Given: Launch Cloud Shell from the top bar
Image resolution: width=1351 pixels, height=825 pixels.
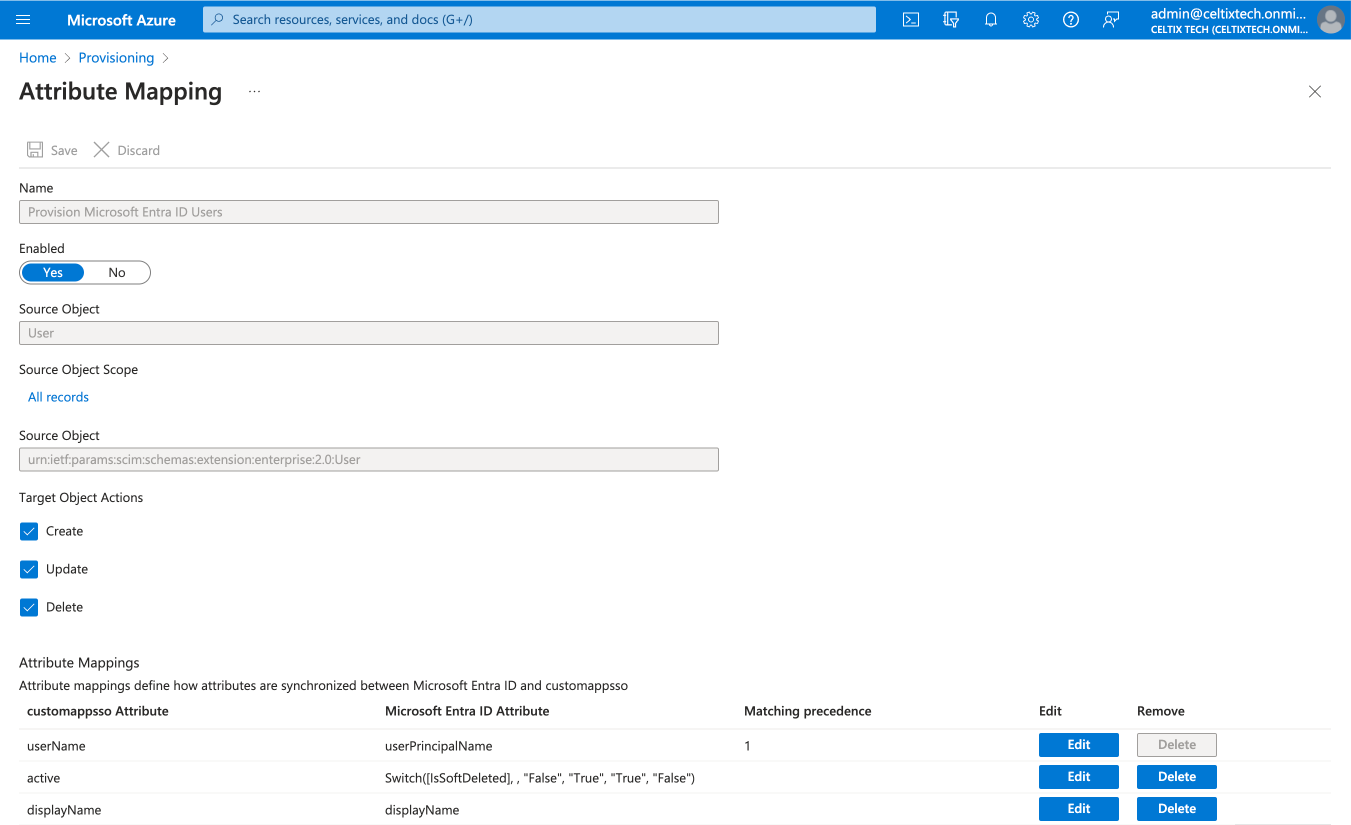Looking at the screenshot, I should (x=910, y=20).
